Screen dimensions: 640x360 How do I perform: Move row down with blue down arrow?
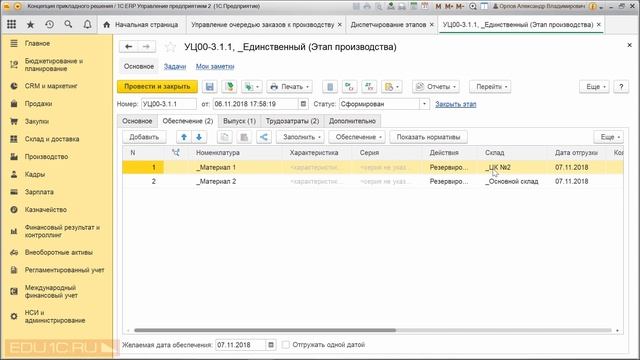[x=199, y=137]
